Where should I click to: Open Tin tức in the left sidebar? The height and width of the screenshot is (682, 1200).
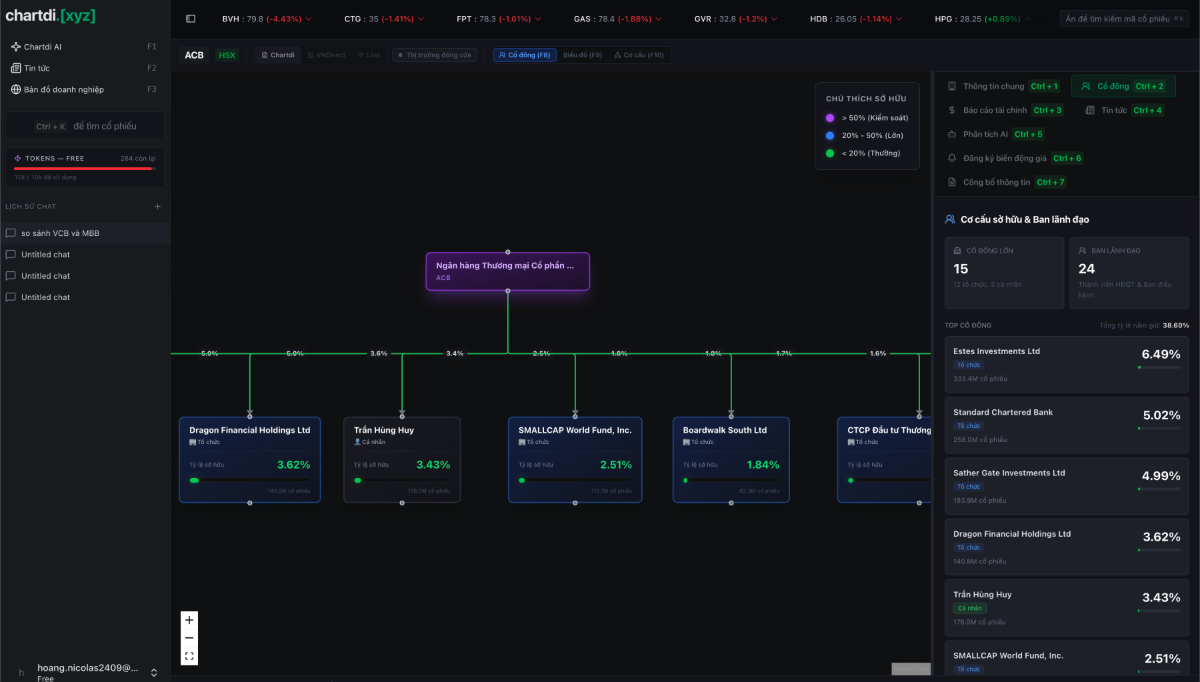pyautogui.click(x=85, y=68)
